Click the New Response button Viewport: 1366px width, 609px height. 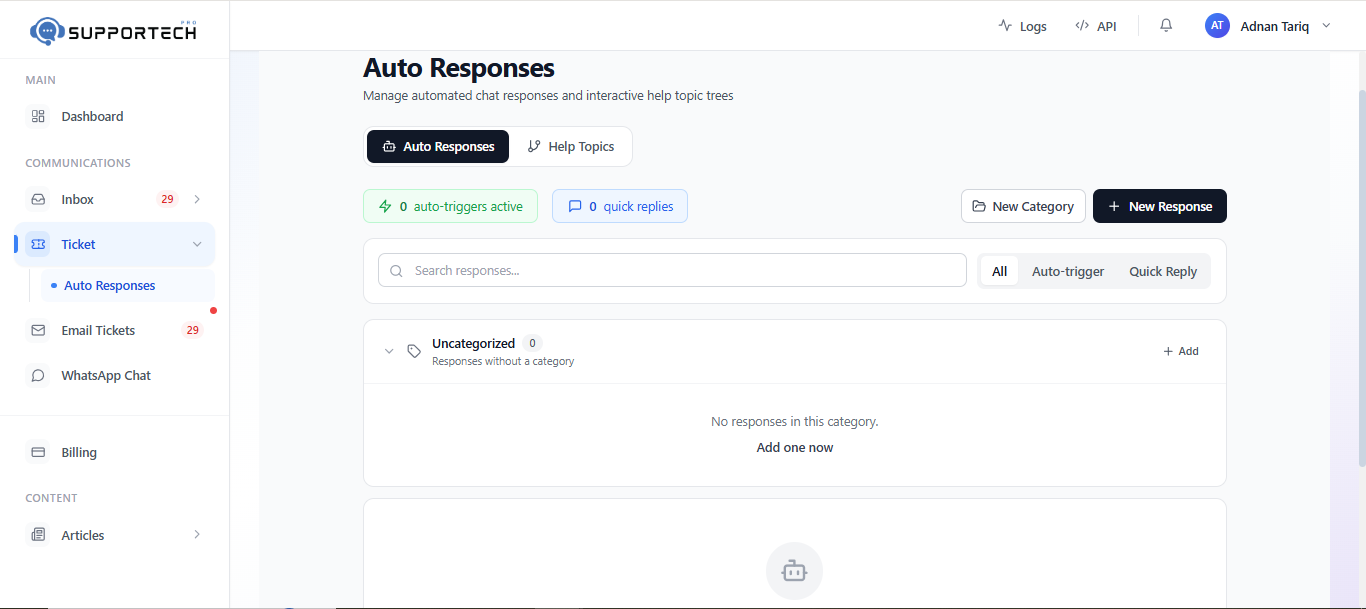coord(1160,206)
